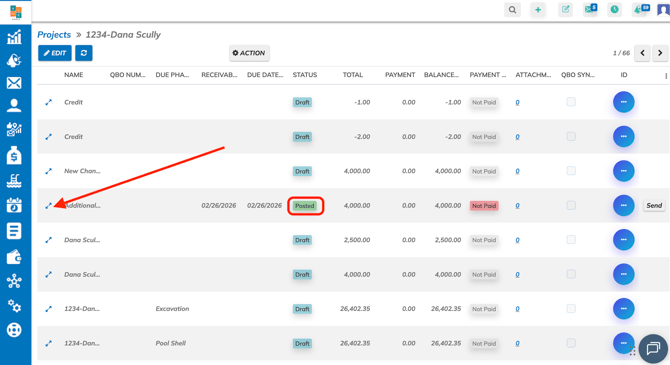Sort by the Total column header

tap(353, 75)
